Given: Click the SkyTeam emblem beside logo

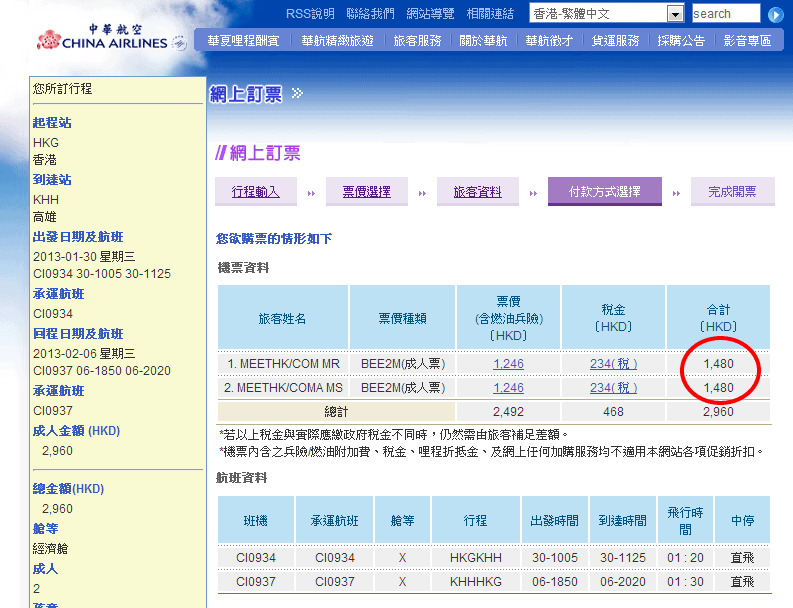Looking at the screenshot, I should tap(179, 43).
